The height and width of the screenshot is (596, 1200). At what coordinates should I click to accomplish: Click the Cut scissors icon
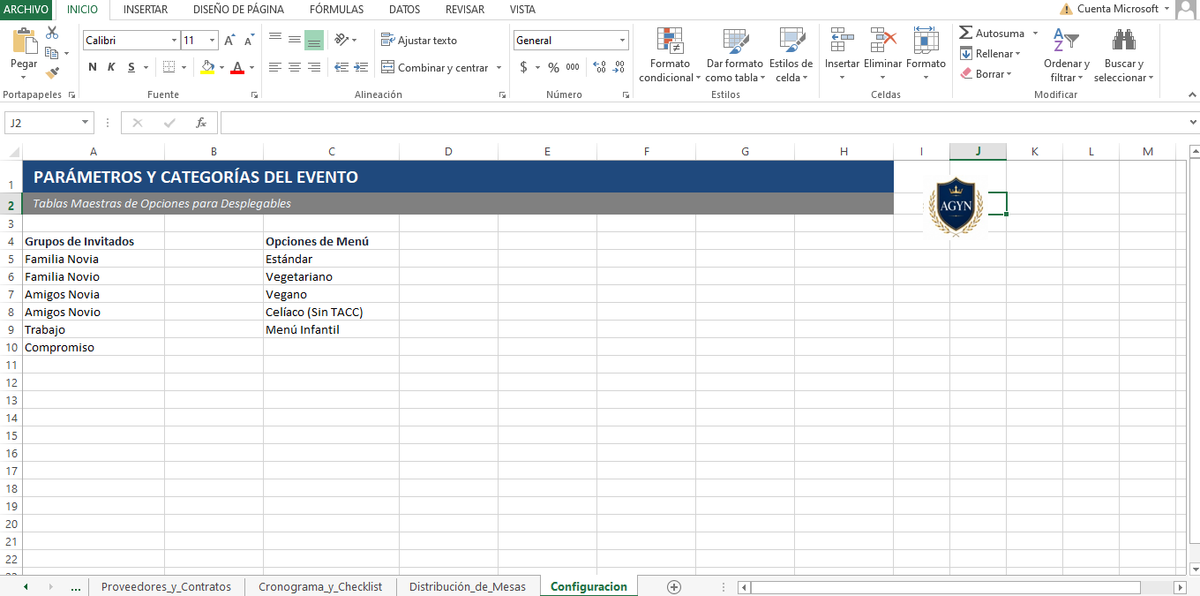click(x=52, y=34)
